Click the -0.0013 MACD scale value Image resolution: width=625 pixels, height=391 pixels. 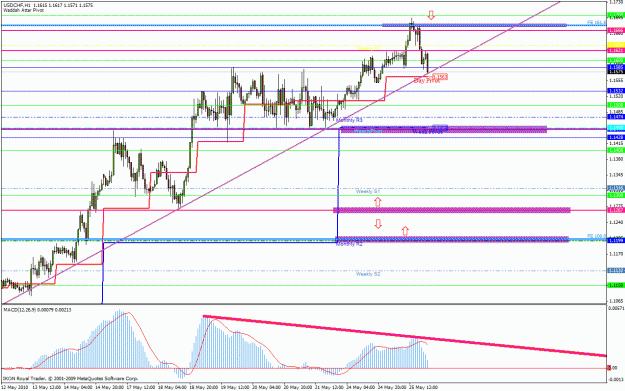coord(616,379)
